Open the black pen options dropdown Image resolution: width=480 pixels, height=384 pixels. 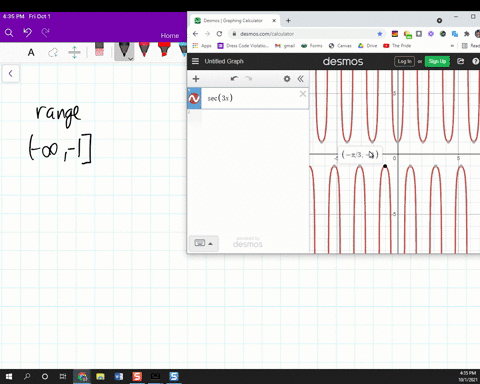[x=131, y=59]
